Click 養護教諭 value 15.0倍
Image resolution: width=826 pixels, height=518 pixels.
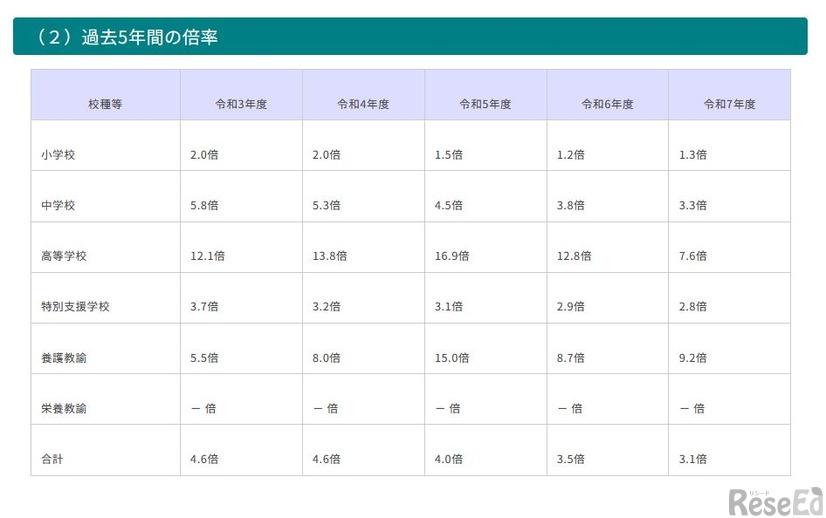[x=452, y=358]
